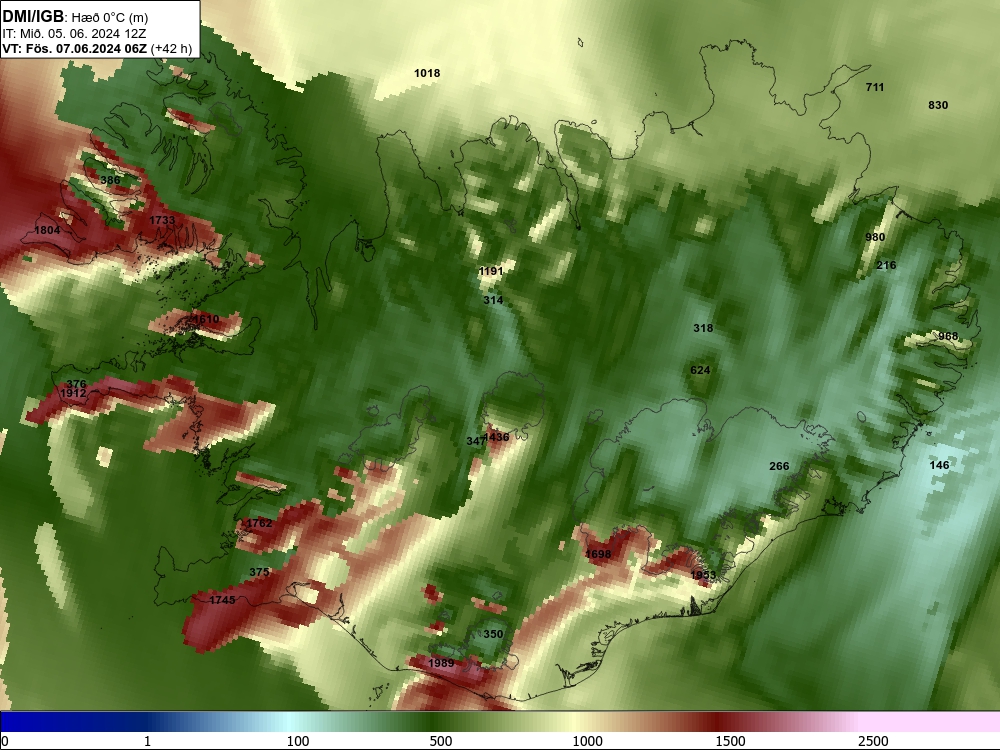This screenshot has height=750, width=1000.
Task: Click the 1804 height value
Action: click(x=47, y=230)
